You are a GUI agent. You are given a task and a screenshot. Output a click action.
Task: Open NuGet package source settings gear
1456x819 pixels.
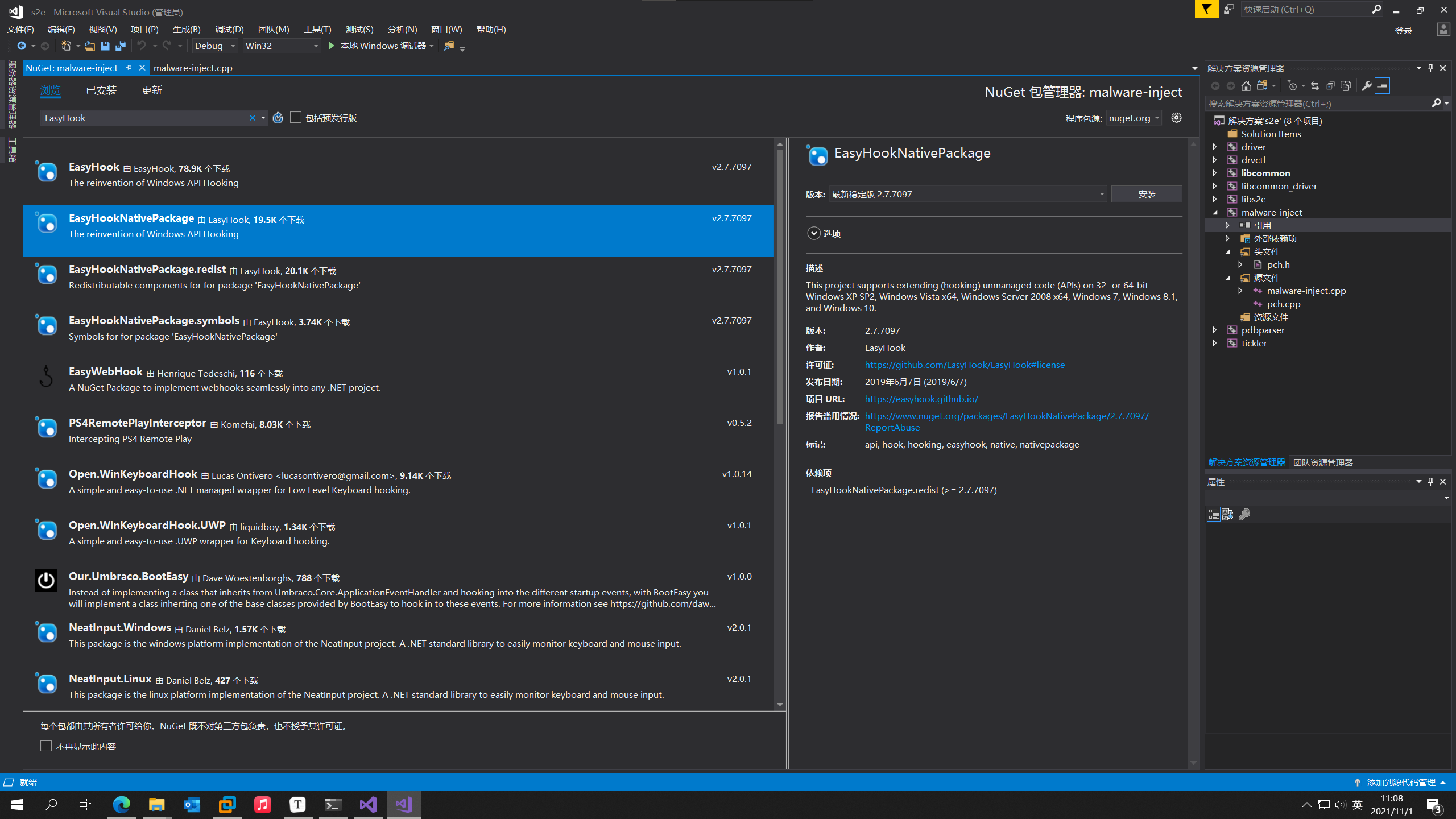pyautogui.click(x=1176, y=118)
